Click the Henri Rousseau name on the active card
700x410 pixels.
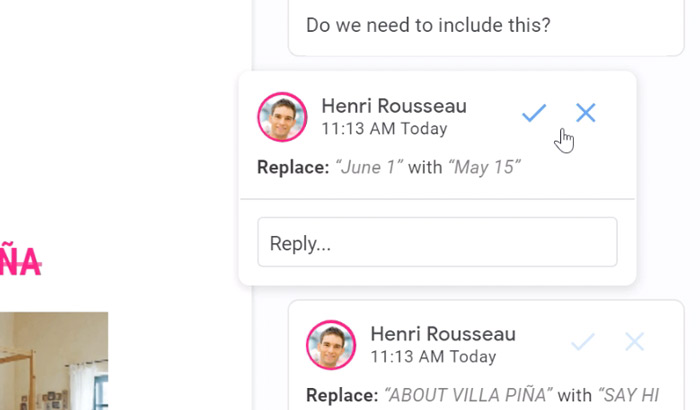[x=394, y=106]
